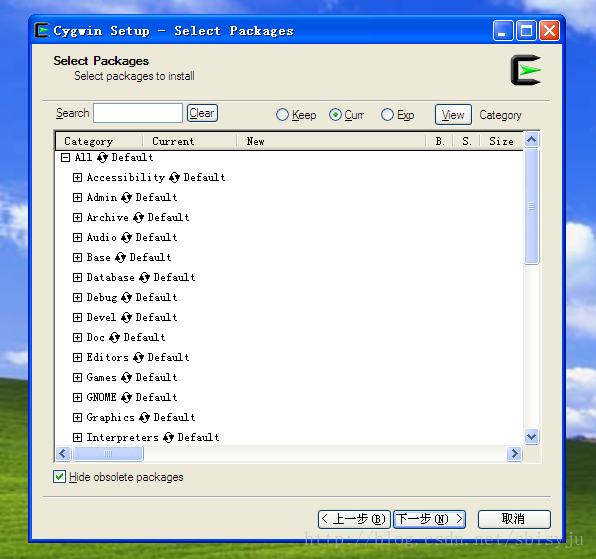Expand the Editors category

77,358
